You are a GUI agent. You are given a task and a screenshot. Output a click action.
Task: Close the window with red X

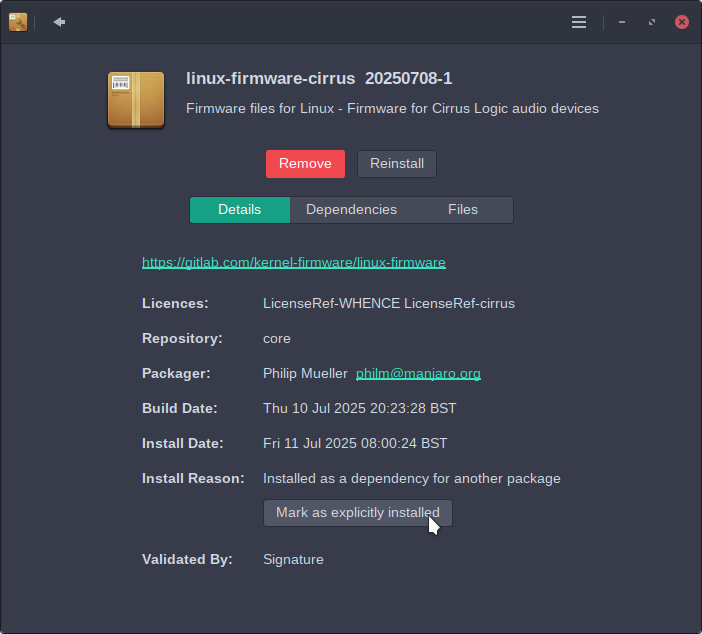[681, 22]
